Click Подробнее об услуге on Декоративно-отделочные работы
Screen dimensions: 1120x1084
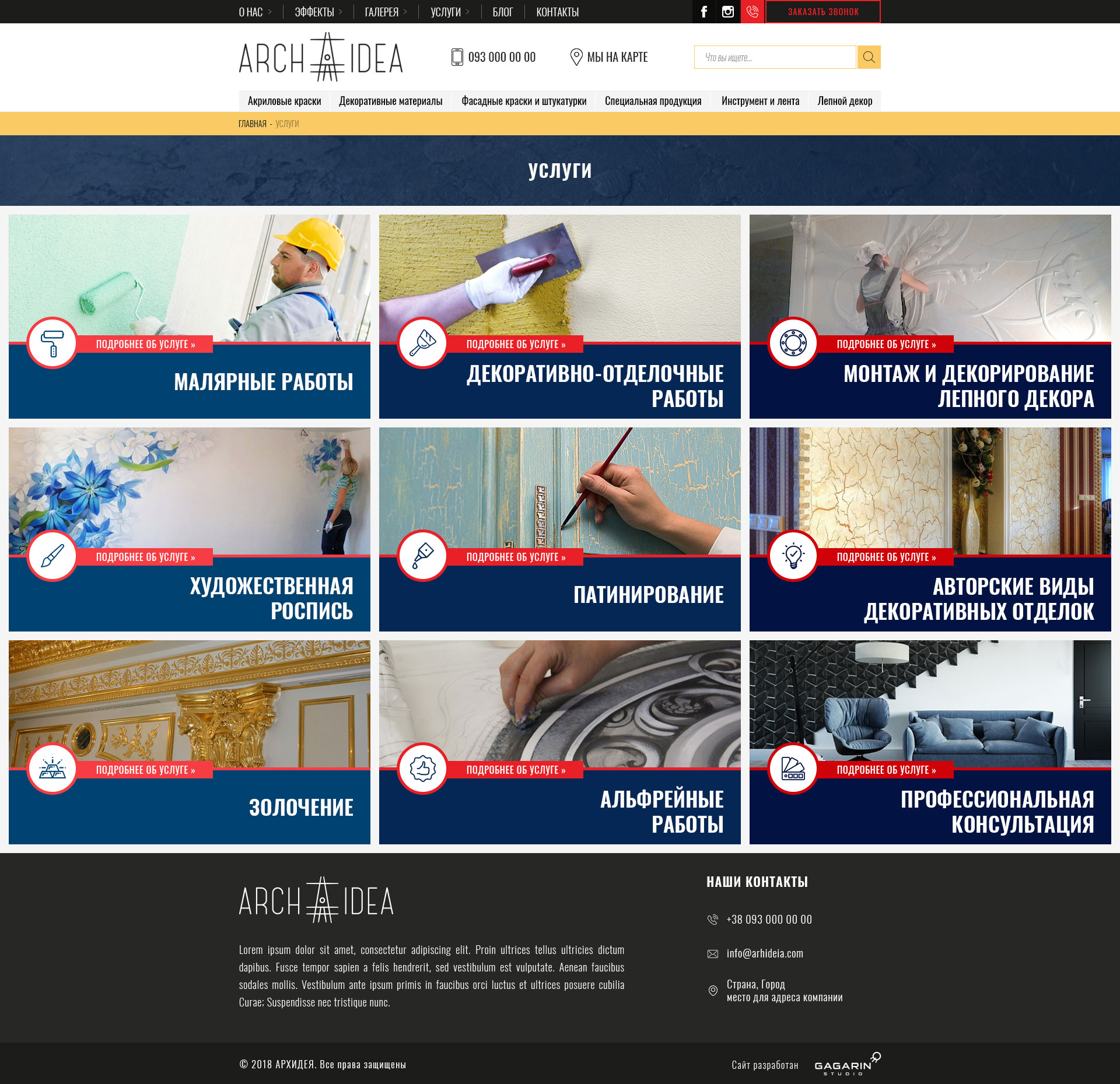pyautogui.click(x=516, y=344)
